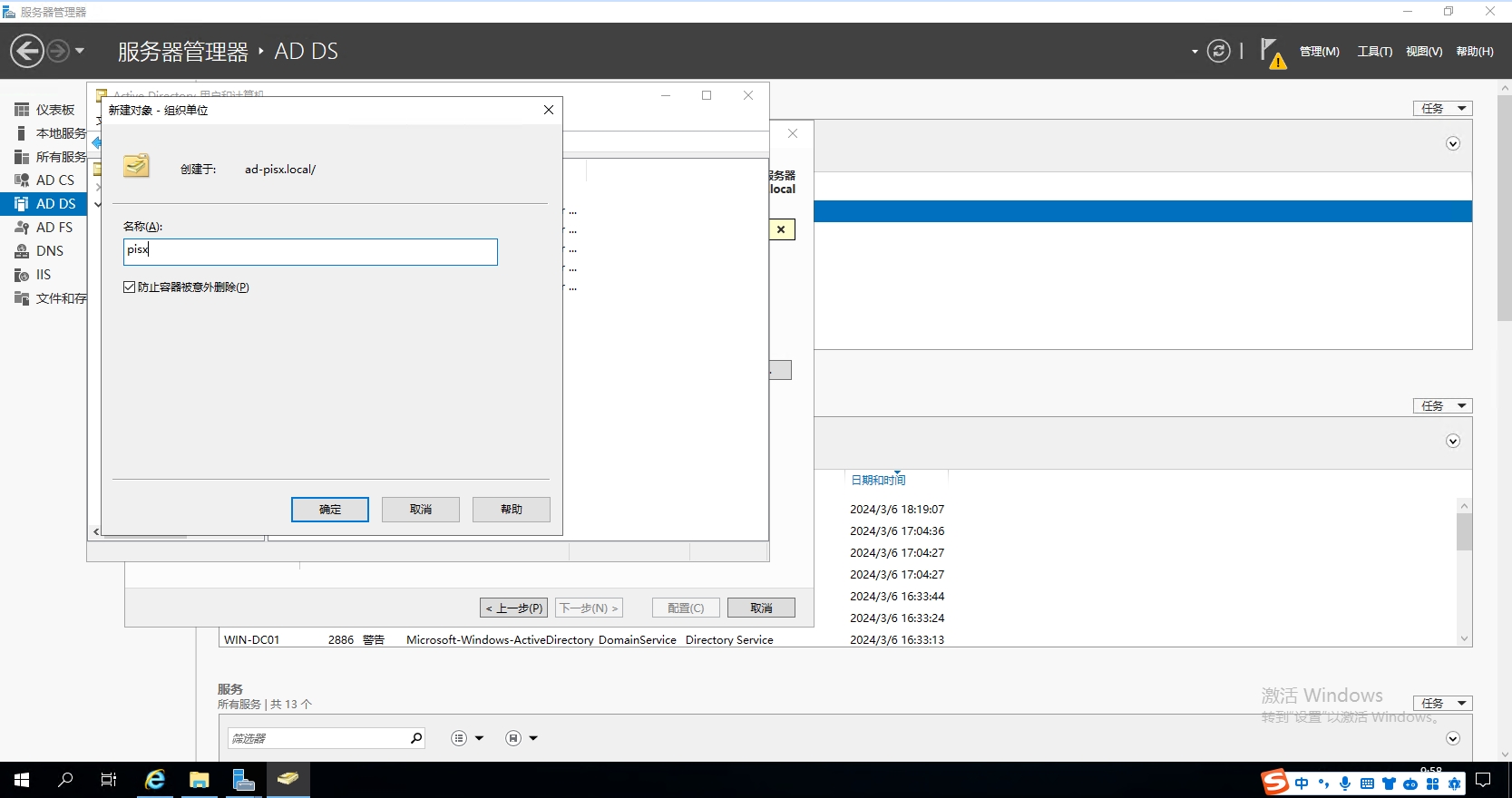Select DNS in the left sidebar
Screen dimensions: 1512x798
tap(49, 251)
